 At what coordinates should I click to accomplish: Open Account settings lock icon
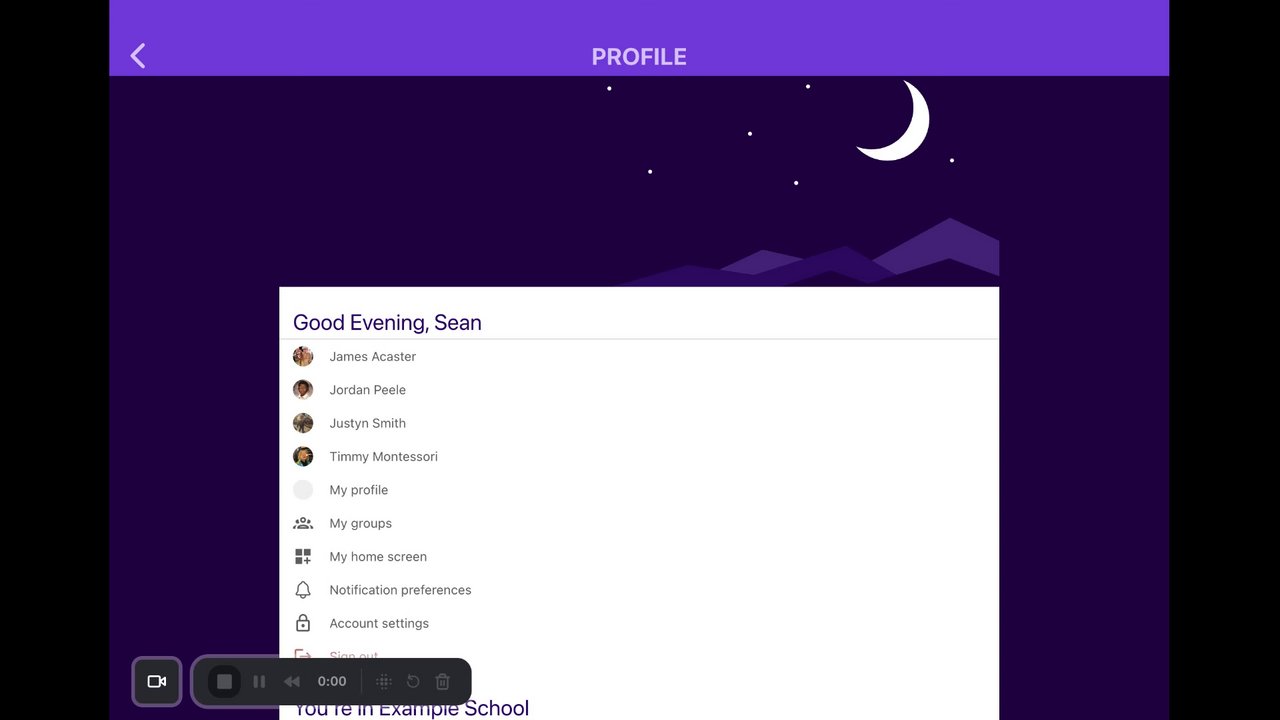point(303,623)
